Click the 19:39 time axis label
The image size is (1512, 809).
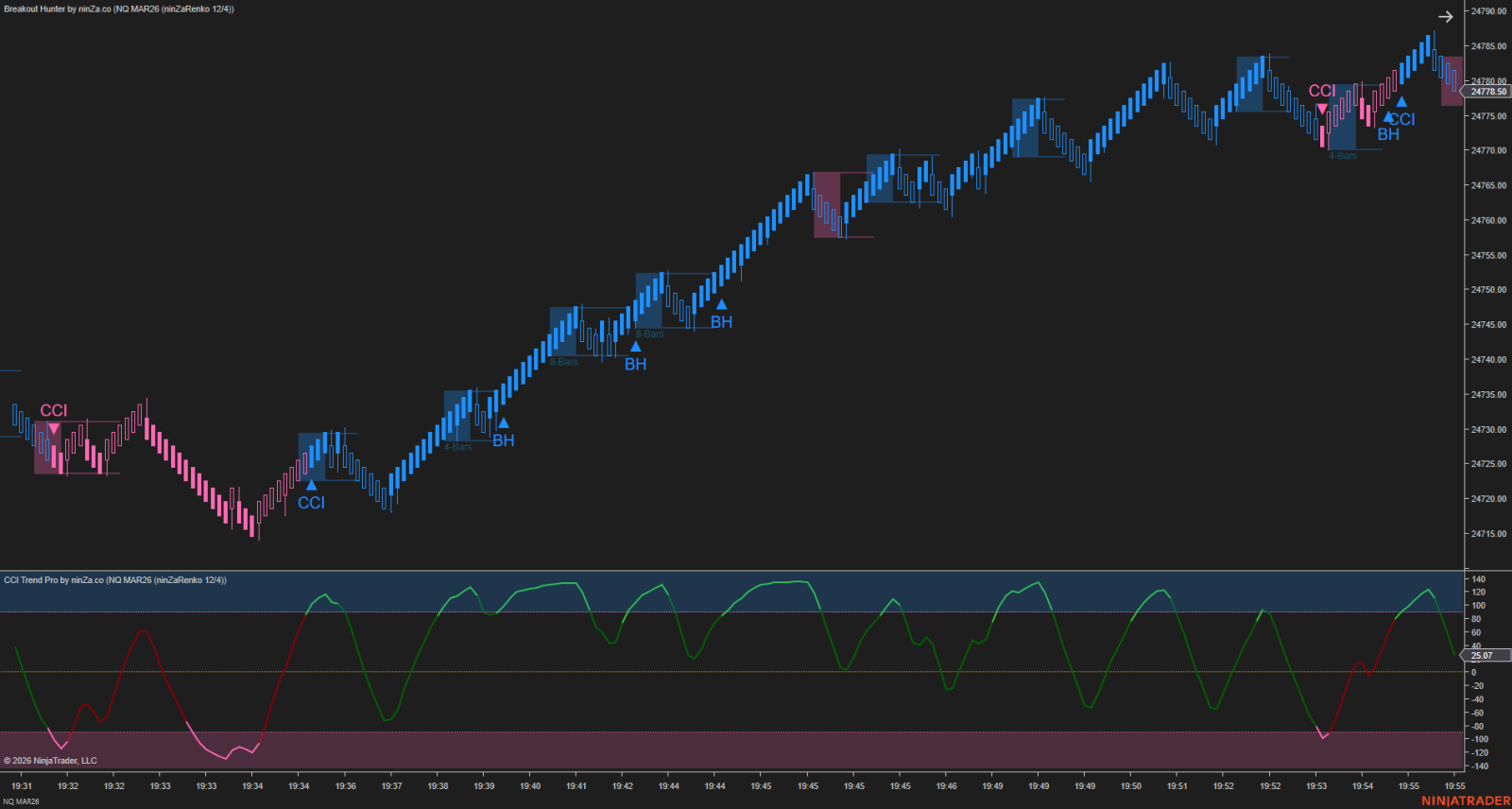click(x=485, y=786)
